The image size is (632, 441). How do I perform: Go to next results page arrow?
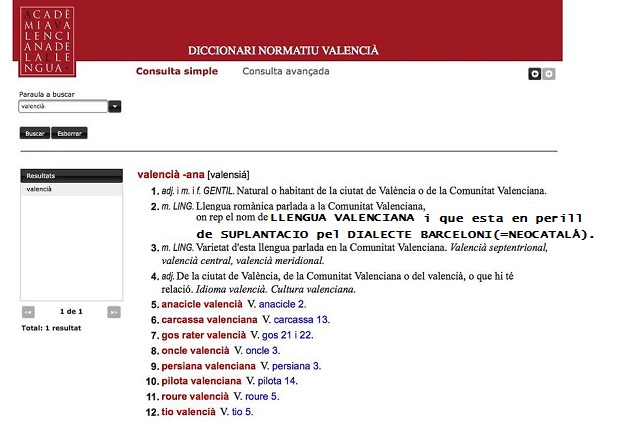(x=114, y=312)
